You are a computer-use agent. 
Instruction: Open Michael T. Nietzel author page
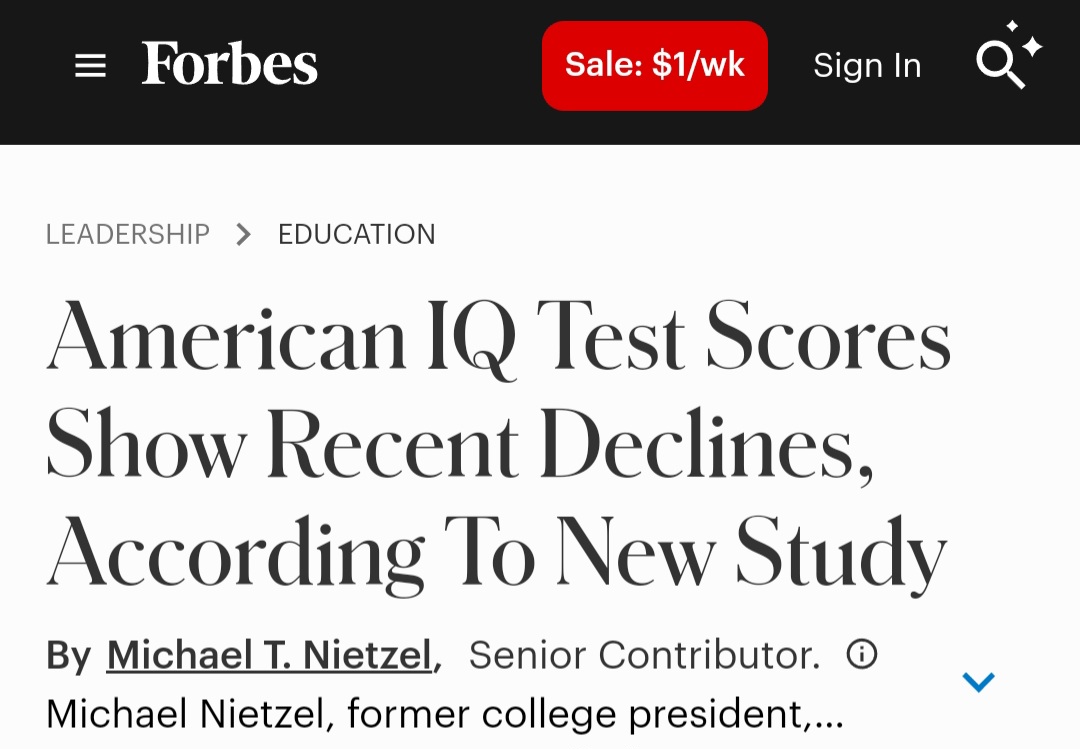pos(270,655)
